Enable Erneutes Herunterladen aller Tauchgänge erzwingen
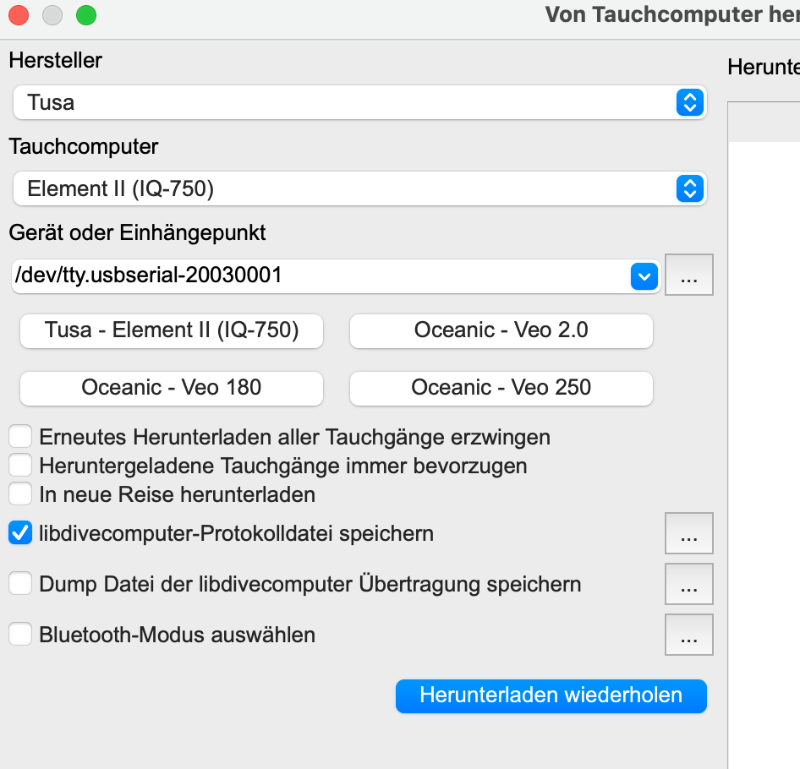The width and height of the screenshot is (800, 769). pyautogui.click(x=20, y=437)
